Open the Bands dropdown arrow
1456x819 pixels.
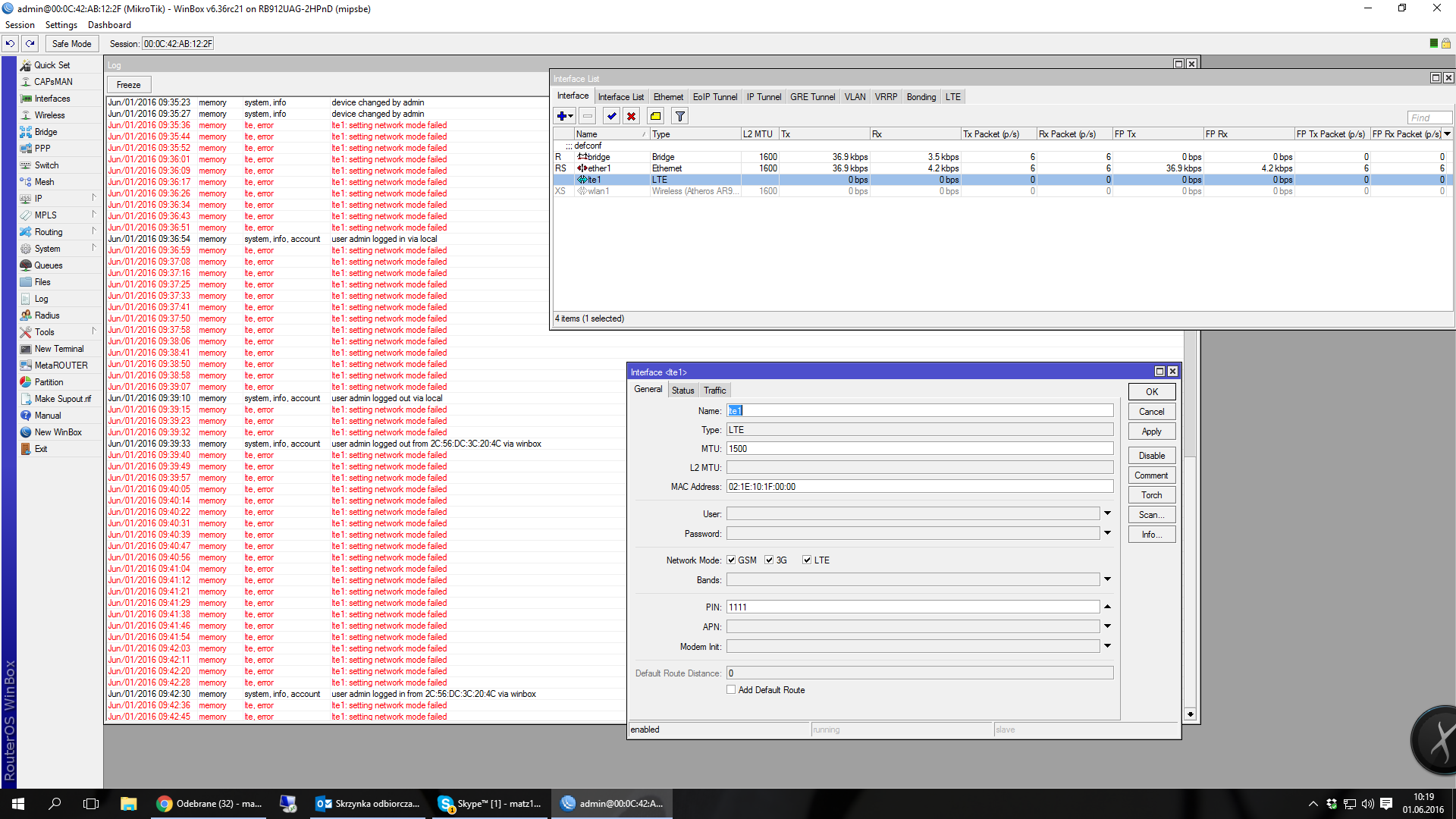1107,580
